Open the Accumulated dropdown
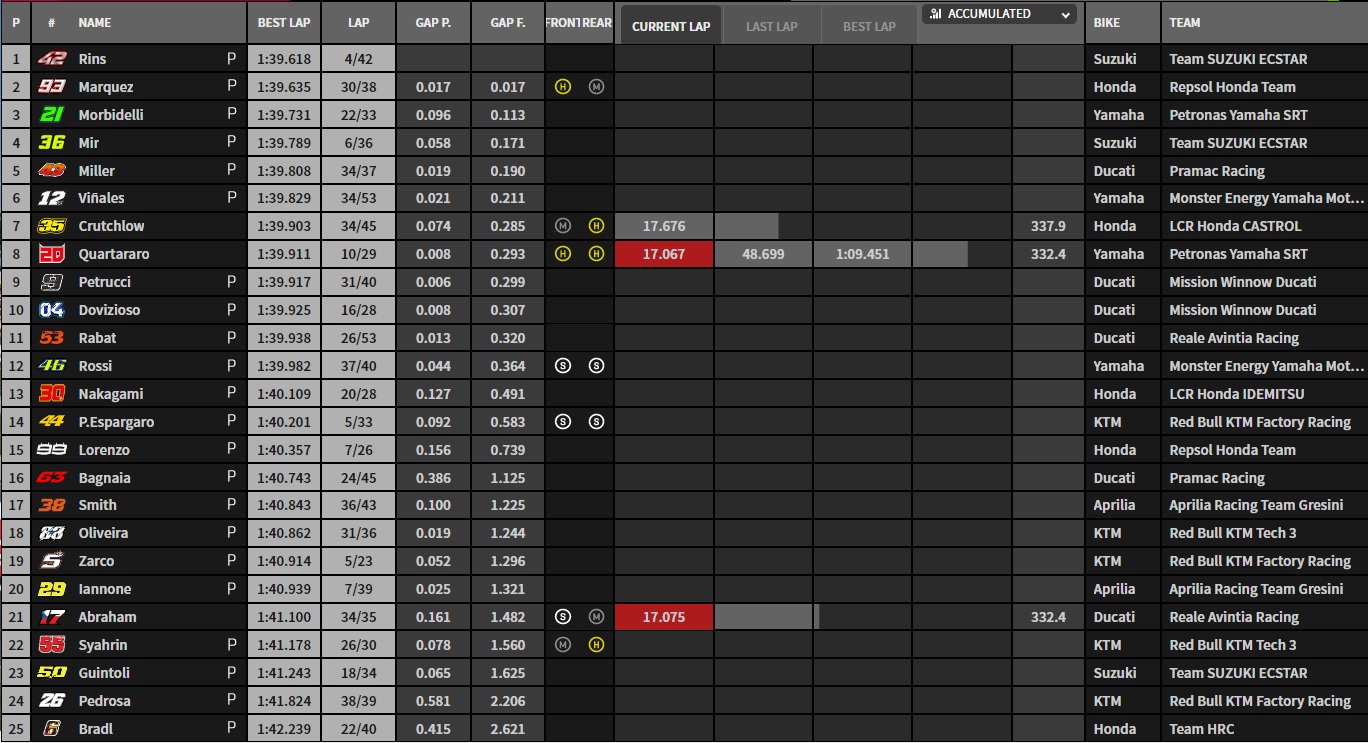Screen dimensions: 1368x743 click(999, 14)
